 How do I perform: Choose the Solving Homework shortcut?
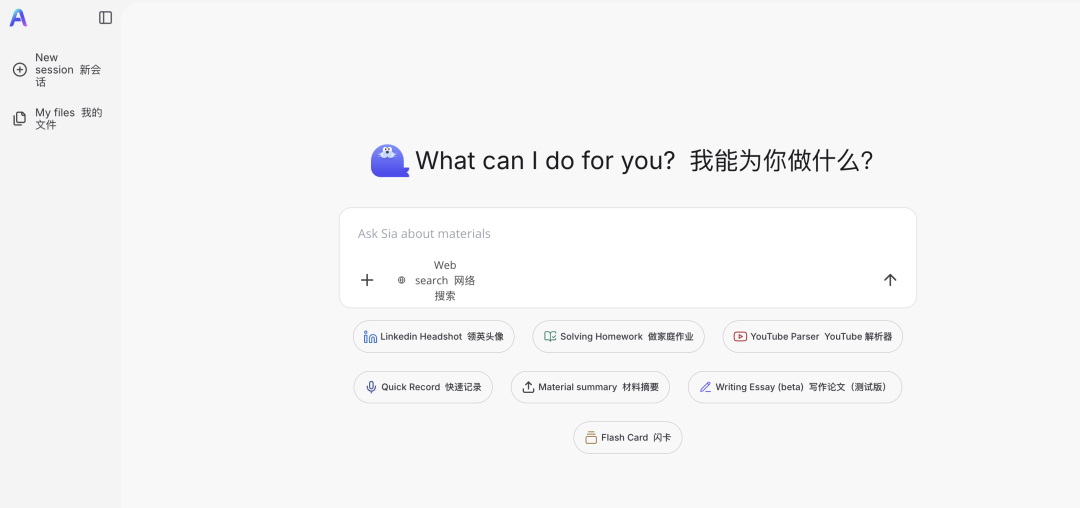(618, 337)
